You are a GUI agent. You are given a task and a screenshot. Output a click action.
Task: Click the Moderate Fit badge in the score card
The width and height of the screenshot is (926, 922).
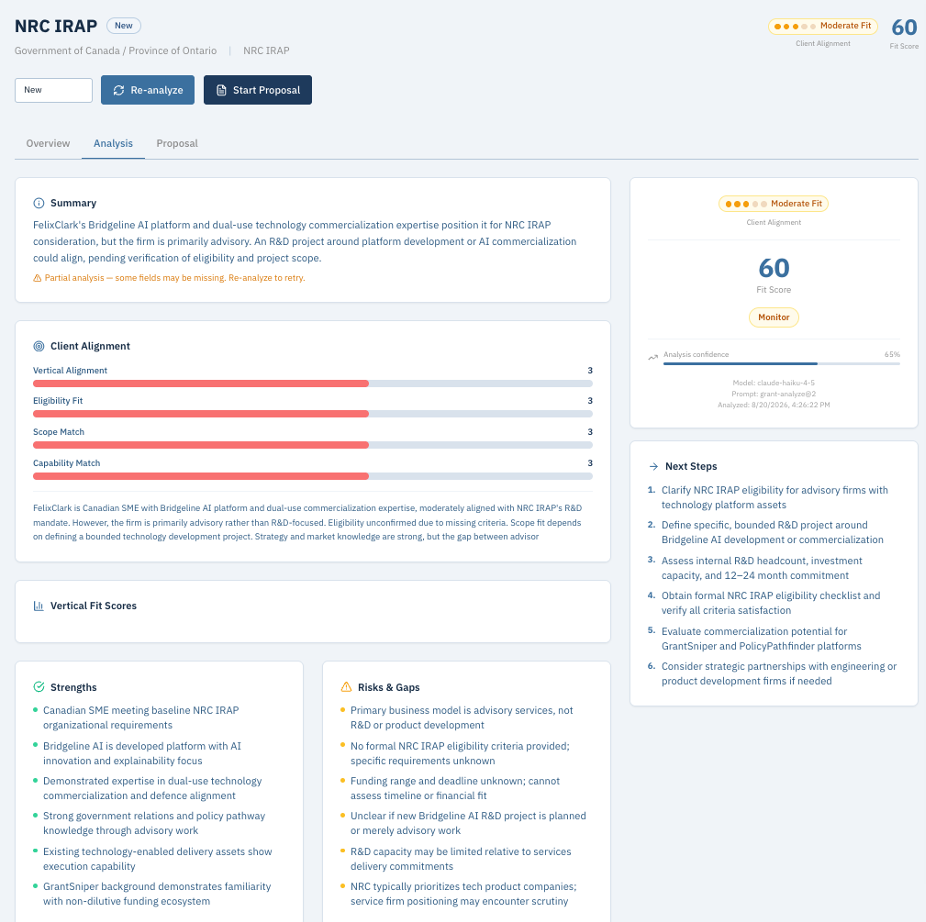(x=774, y=204)
